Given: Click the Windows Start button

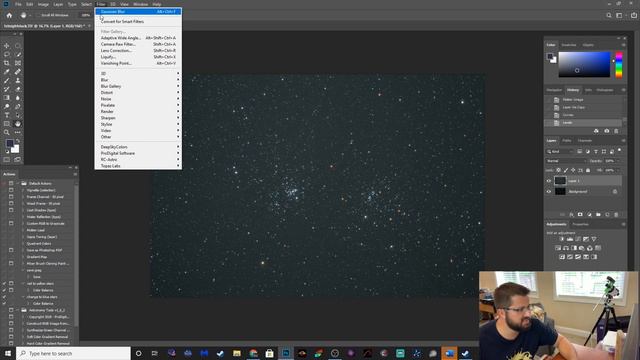Looking at the screenshot, I should point(8,353).
